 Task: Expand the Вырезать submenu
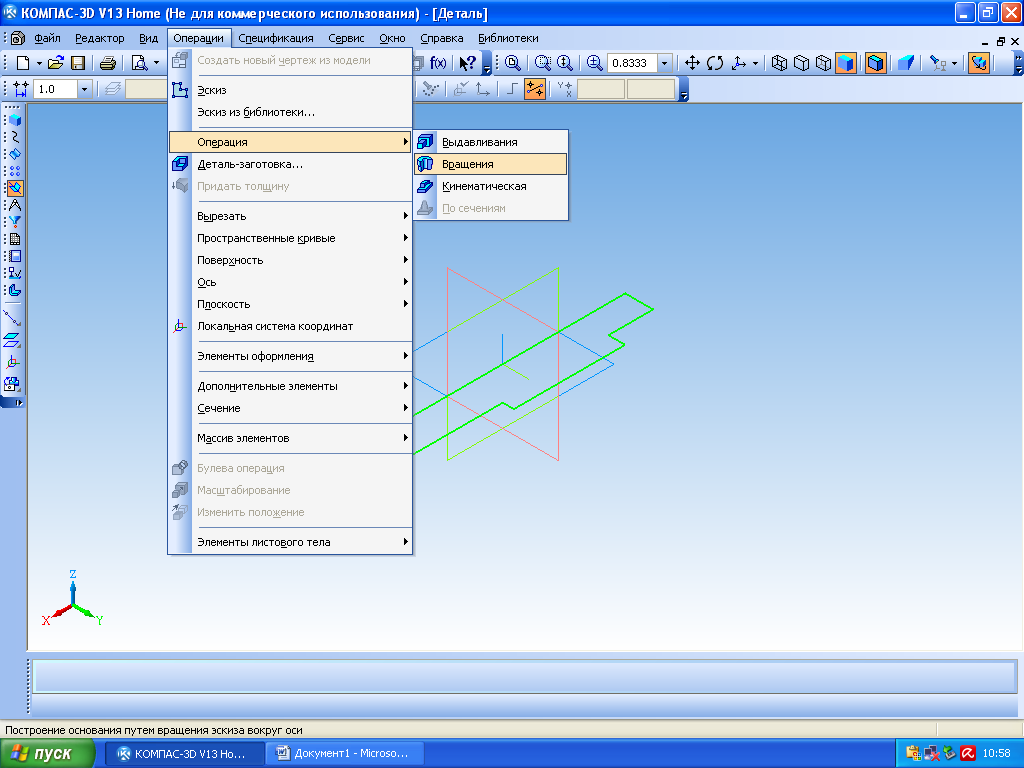click(290, 216)
